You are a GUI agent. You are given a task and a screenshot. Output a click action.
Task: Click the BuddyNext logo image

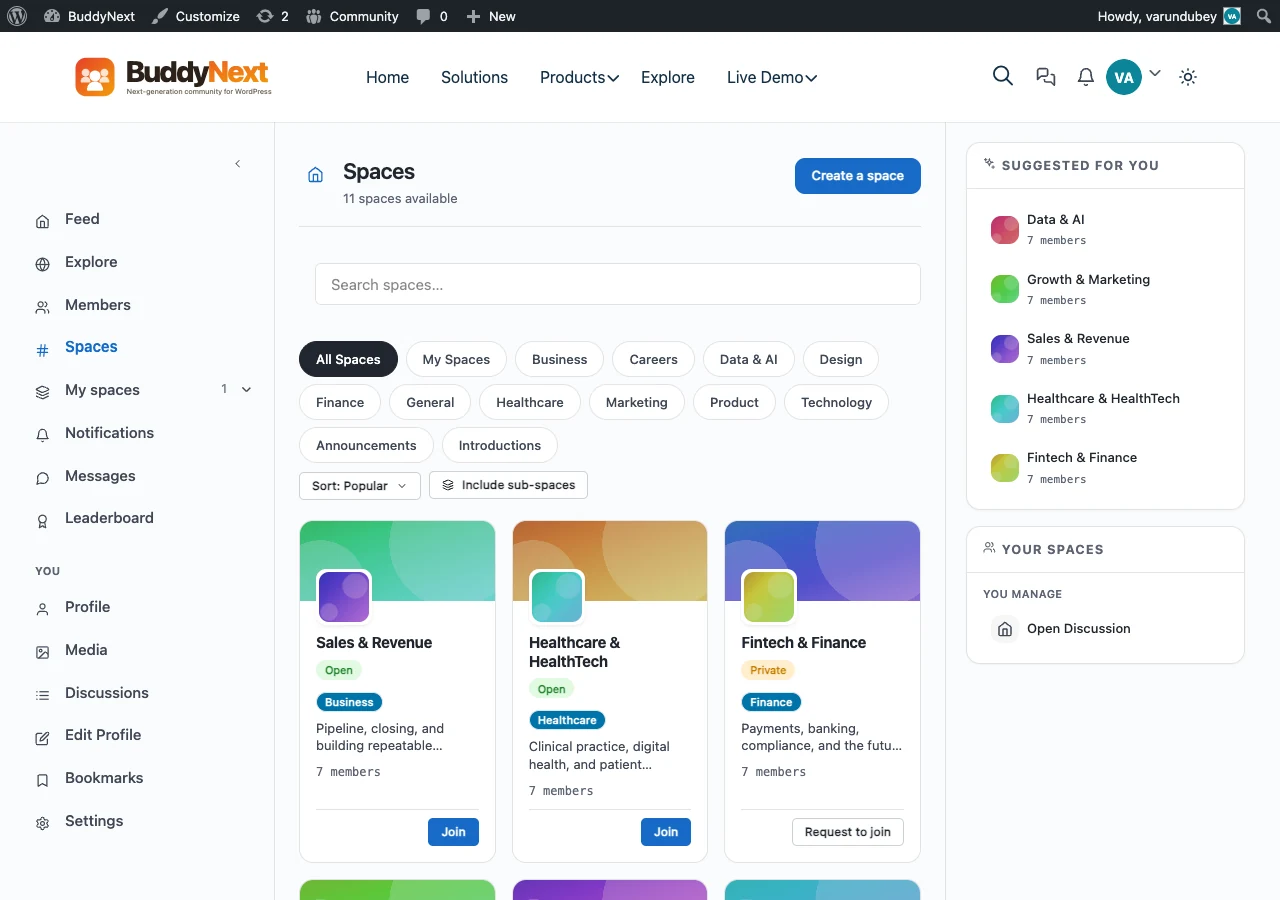(173, 77)
